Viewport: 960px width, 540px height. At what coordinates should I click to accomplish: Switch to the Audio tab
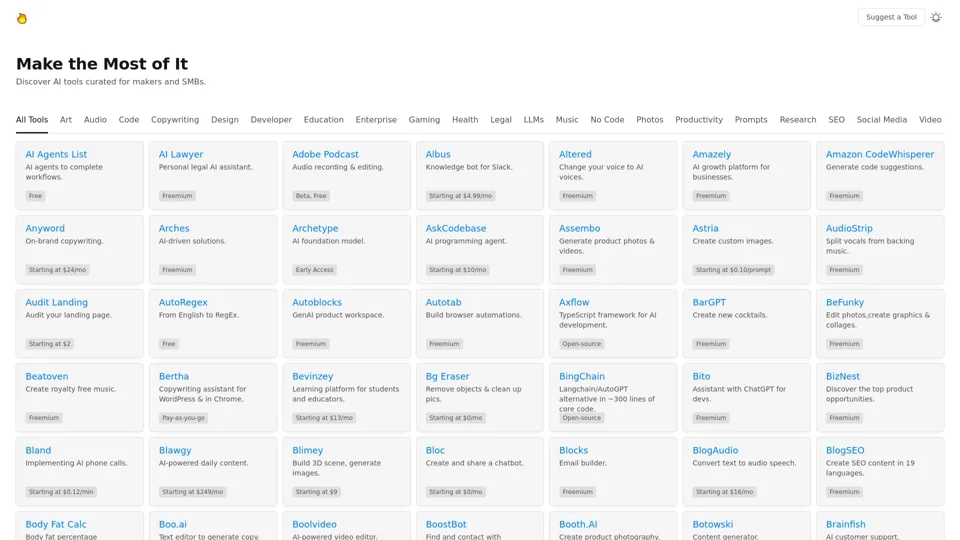[x=96, y=120]
